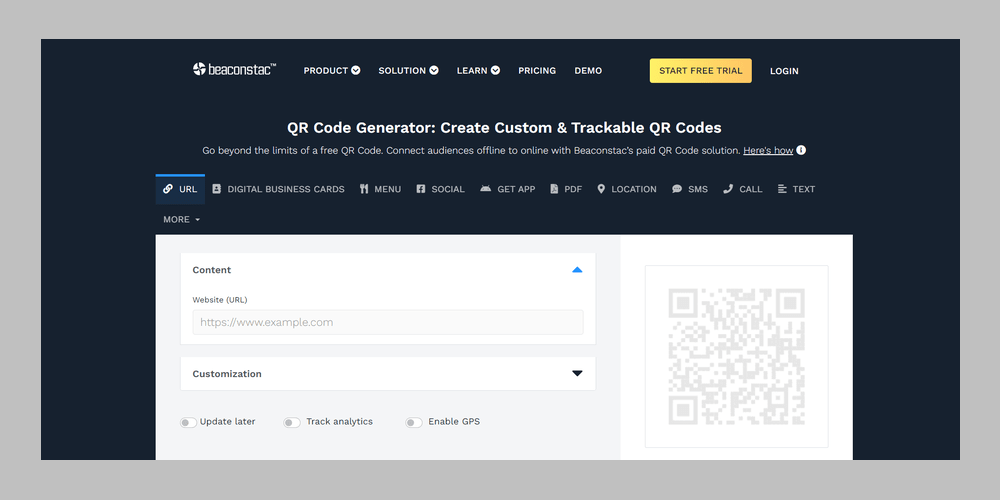Collapse the Content section arrow
Image resolution: width=1000 pixels, height=500 pixels.
point(577,270)
